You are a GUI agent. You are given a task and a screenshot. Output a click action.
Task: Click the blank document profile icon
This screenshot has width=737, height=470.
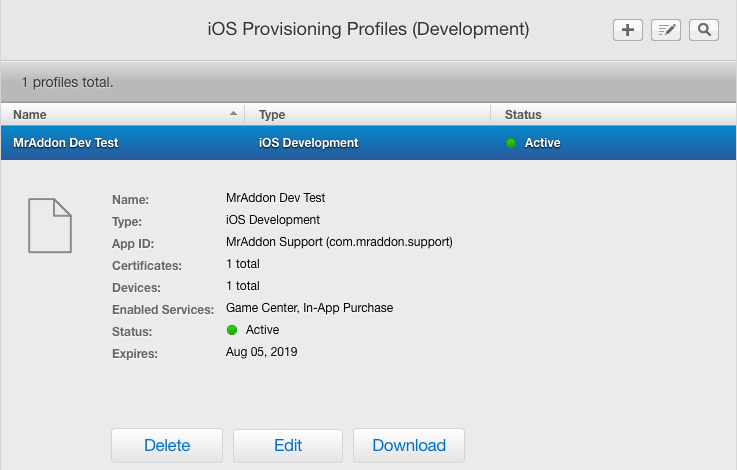[x=49, y=225]
